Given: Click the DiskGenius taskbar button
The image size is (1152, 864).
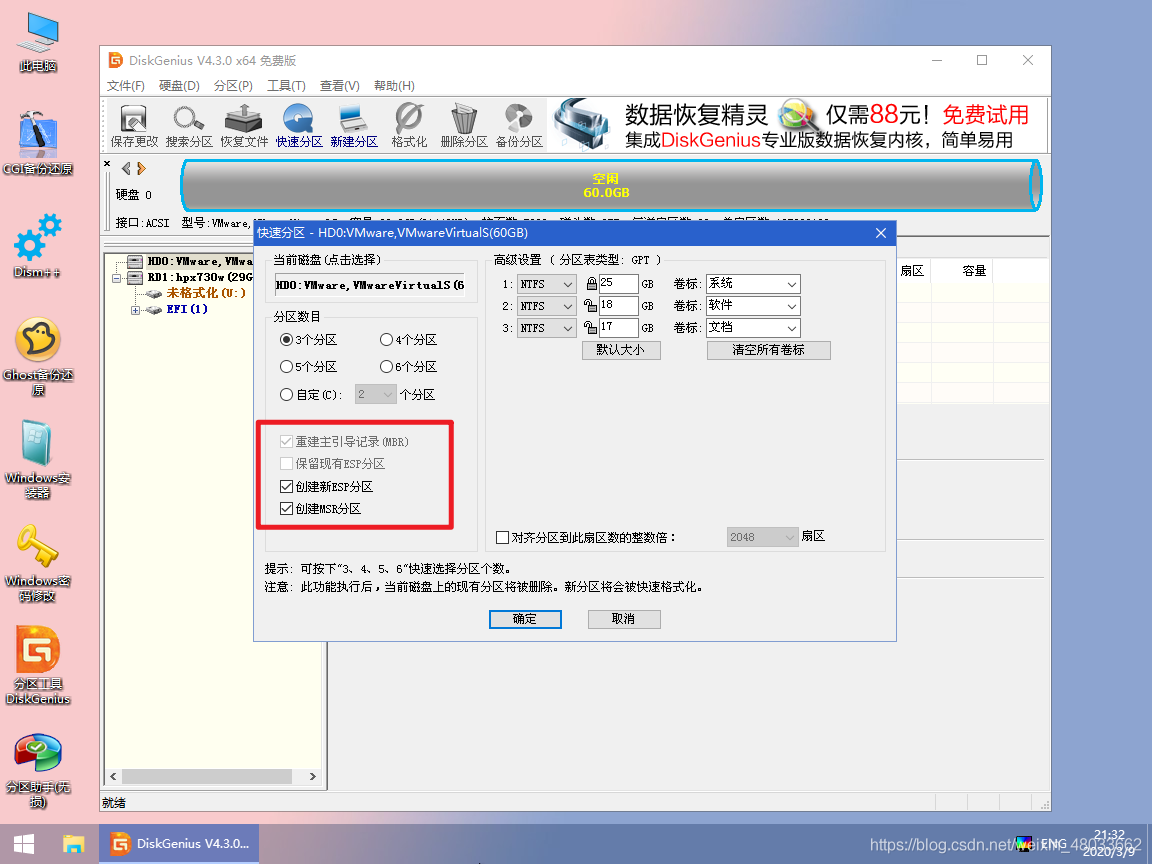Looking at the screenshot, I should [x=179, y=843].
